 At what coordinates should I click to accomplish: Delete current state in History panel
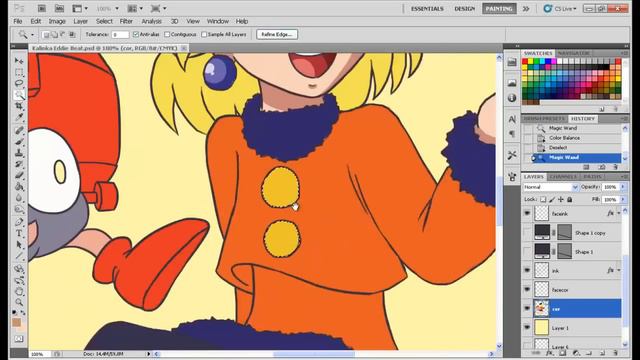(616, 167)
